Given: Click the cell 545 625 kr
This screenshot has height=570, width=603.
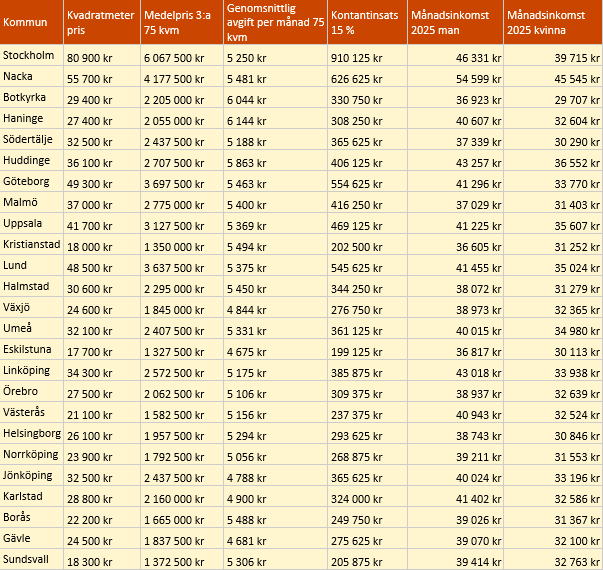Looking at the screenshot, I should 367,265.
